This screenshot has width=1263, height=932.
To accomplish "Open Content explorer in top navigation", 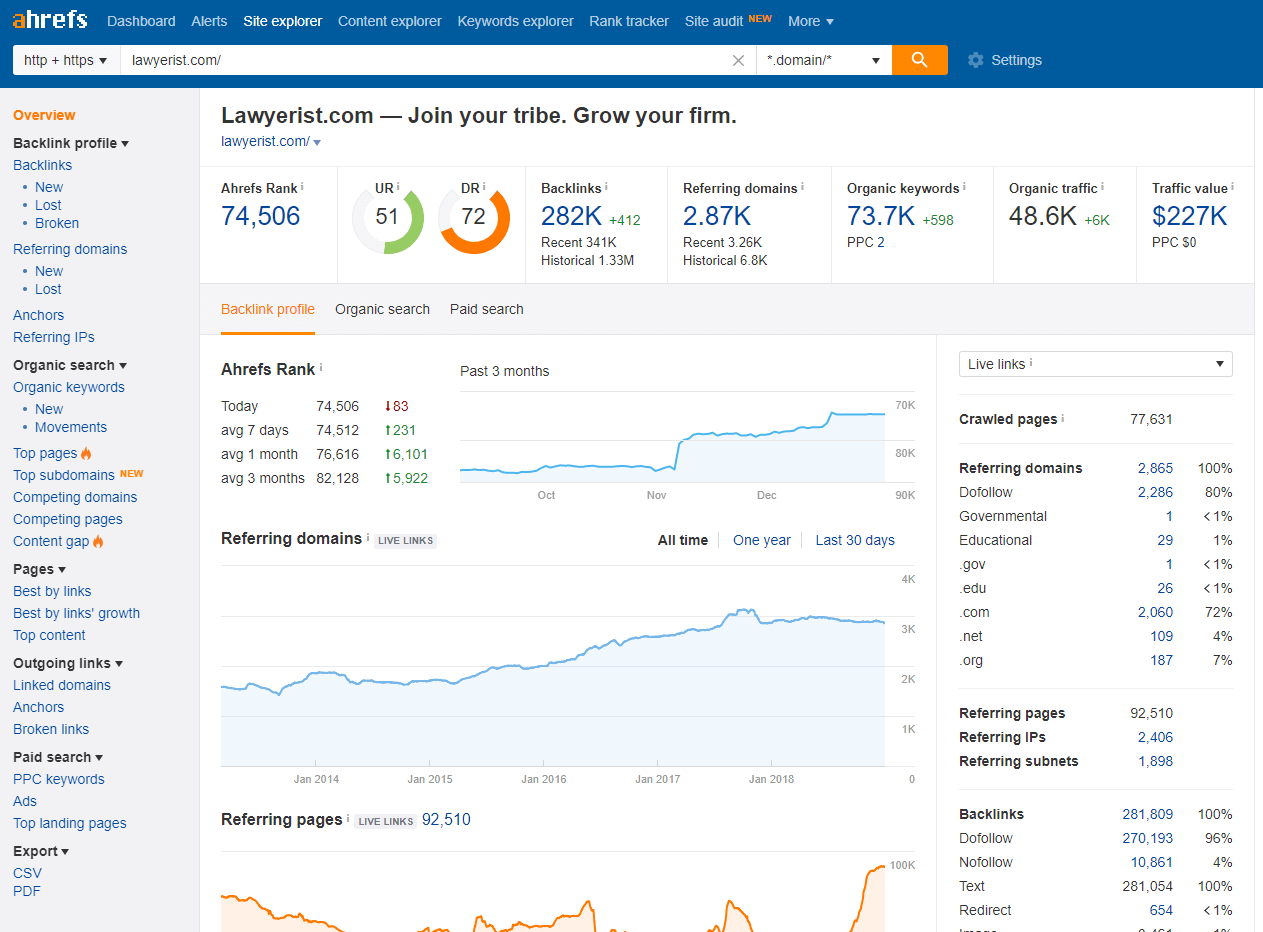I will 390,21.
